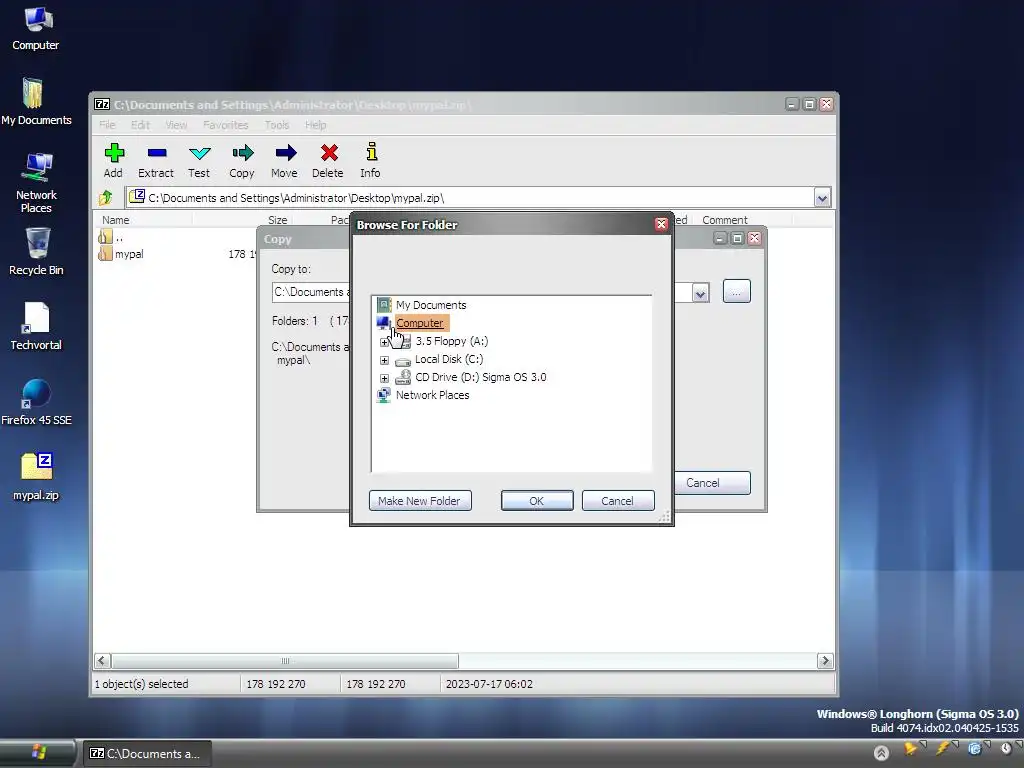Open Computer desktop icon

tap(37, 29)
